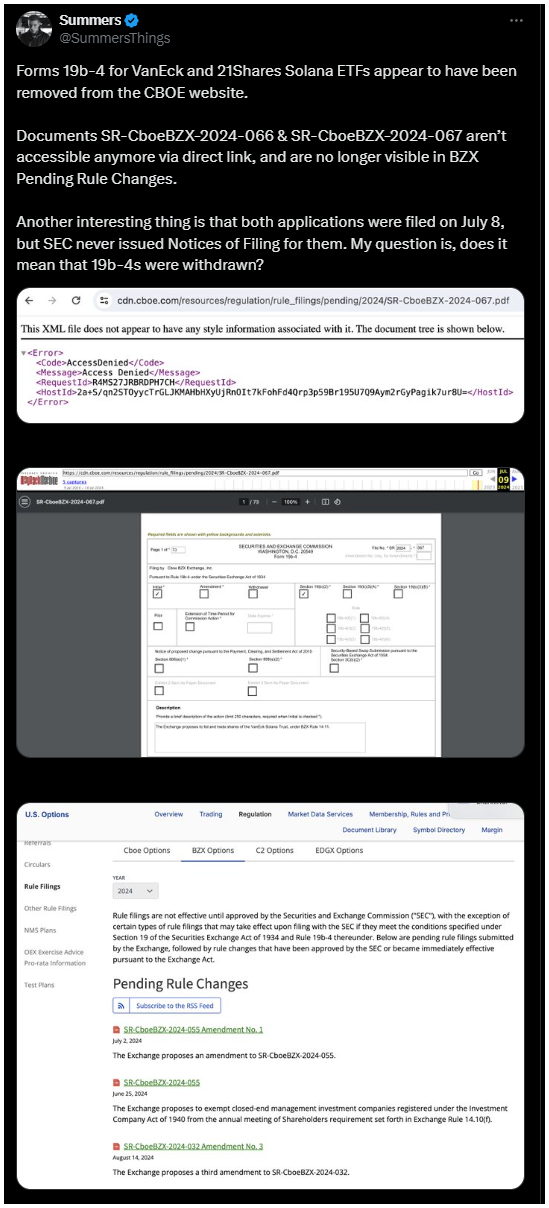Select Test Plans in the sidebar
Viewport: 549px width, 1208px height.
pyautogui.click(x=39, y=983)
